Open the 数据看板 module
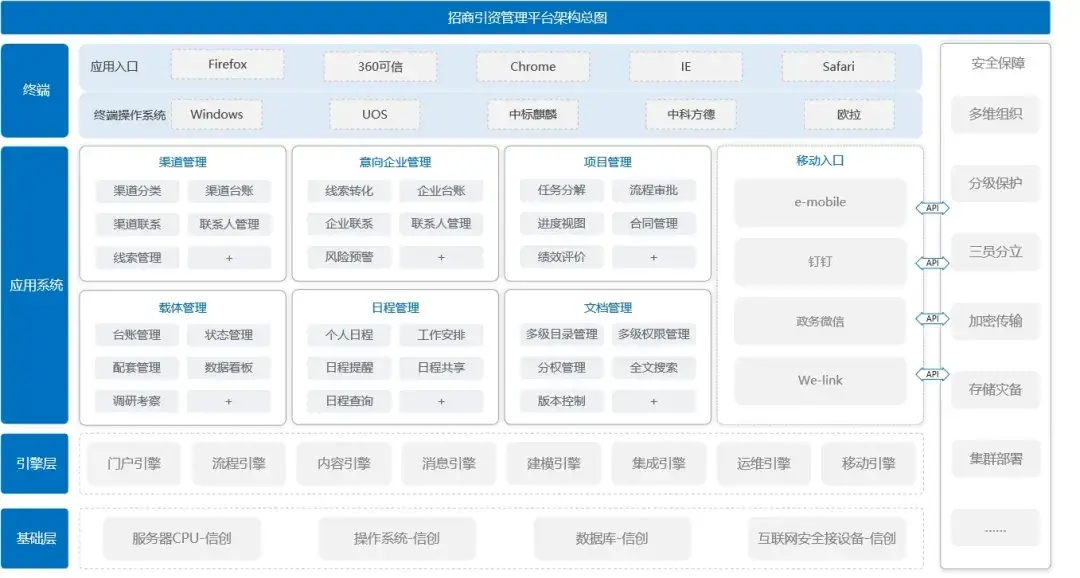This screenshot has width=1080, height=578. [229, 367]
